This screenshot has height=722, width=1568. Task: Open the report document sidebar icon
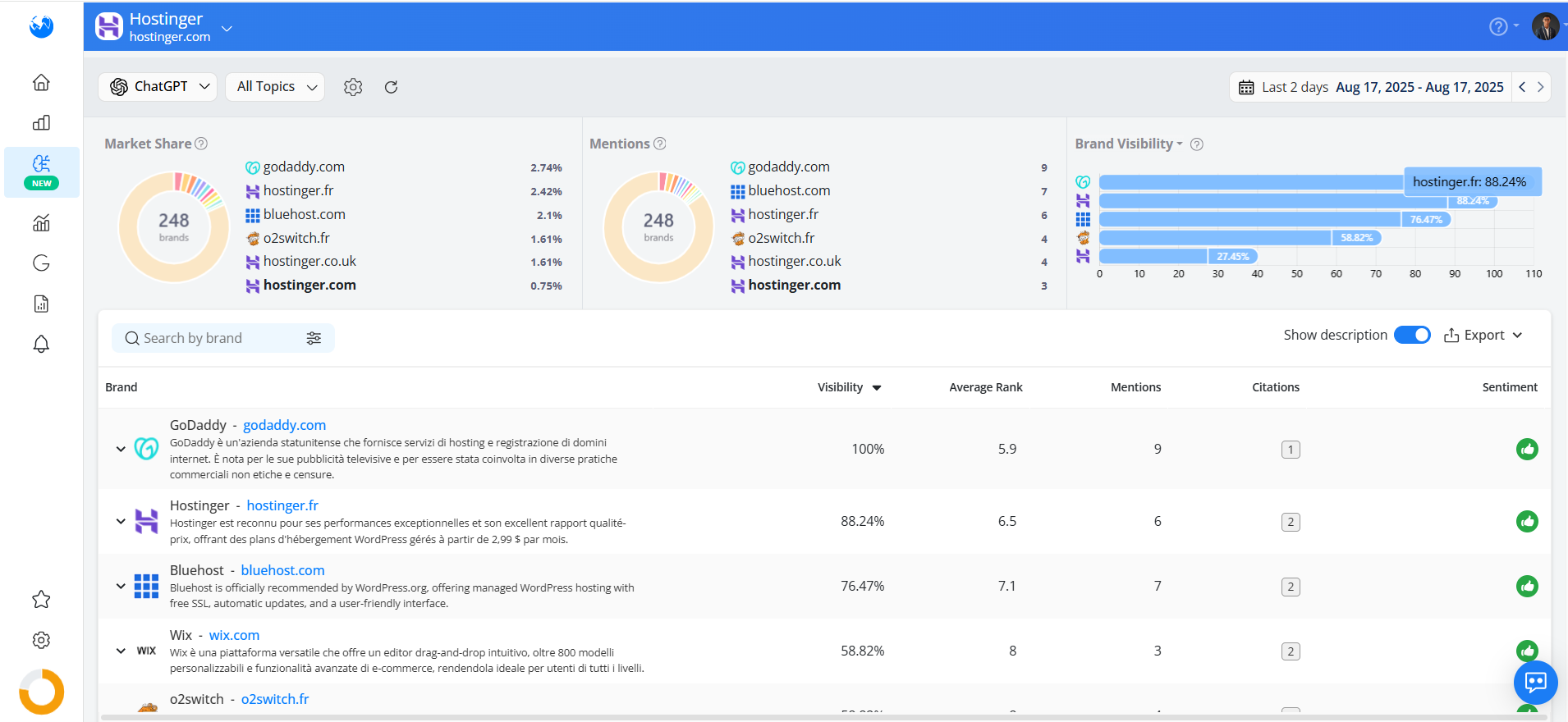41,304
